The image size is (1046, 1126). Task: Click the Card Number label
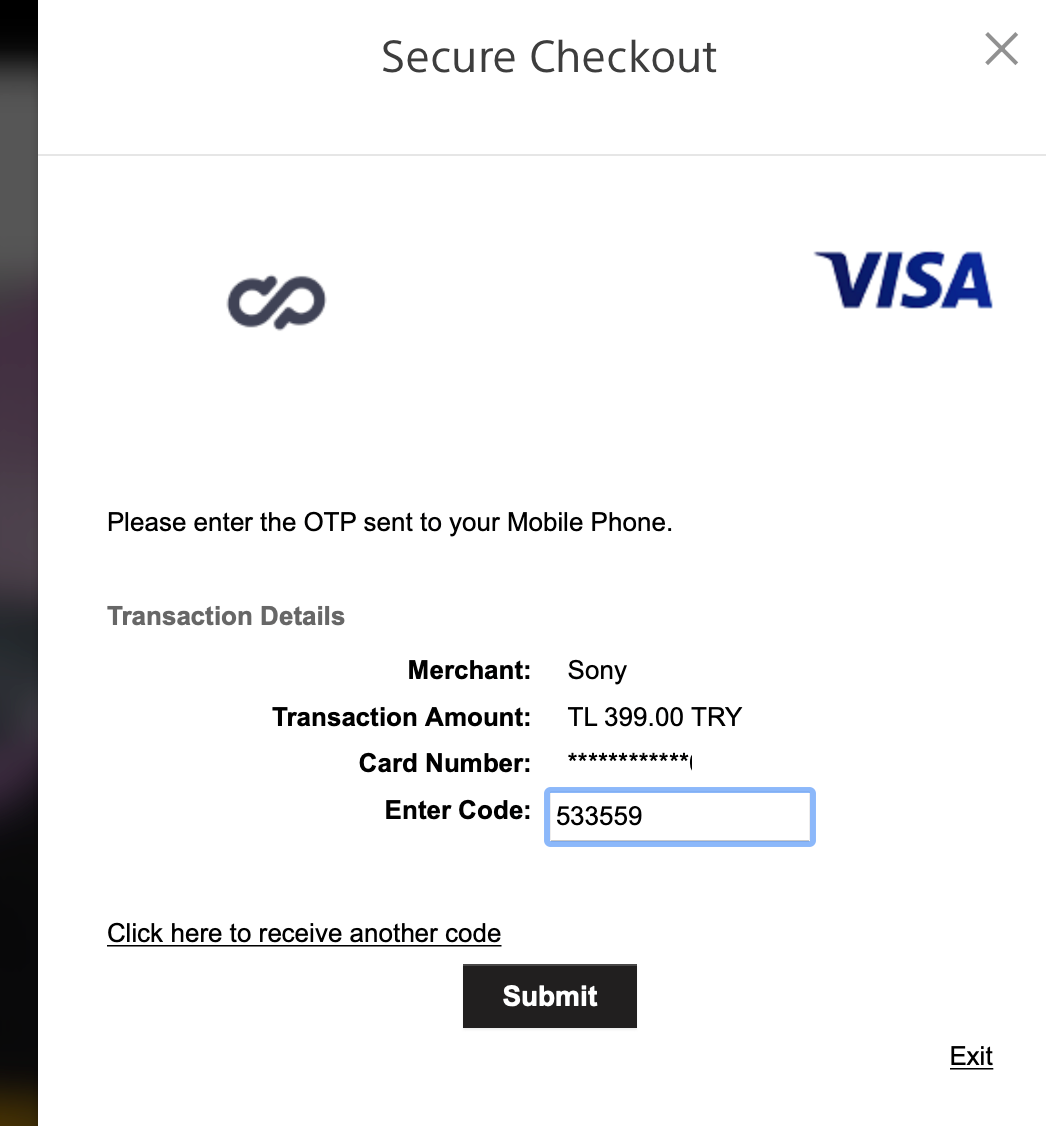click(x=444, y=763)
